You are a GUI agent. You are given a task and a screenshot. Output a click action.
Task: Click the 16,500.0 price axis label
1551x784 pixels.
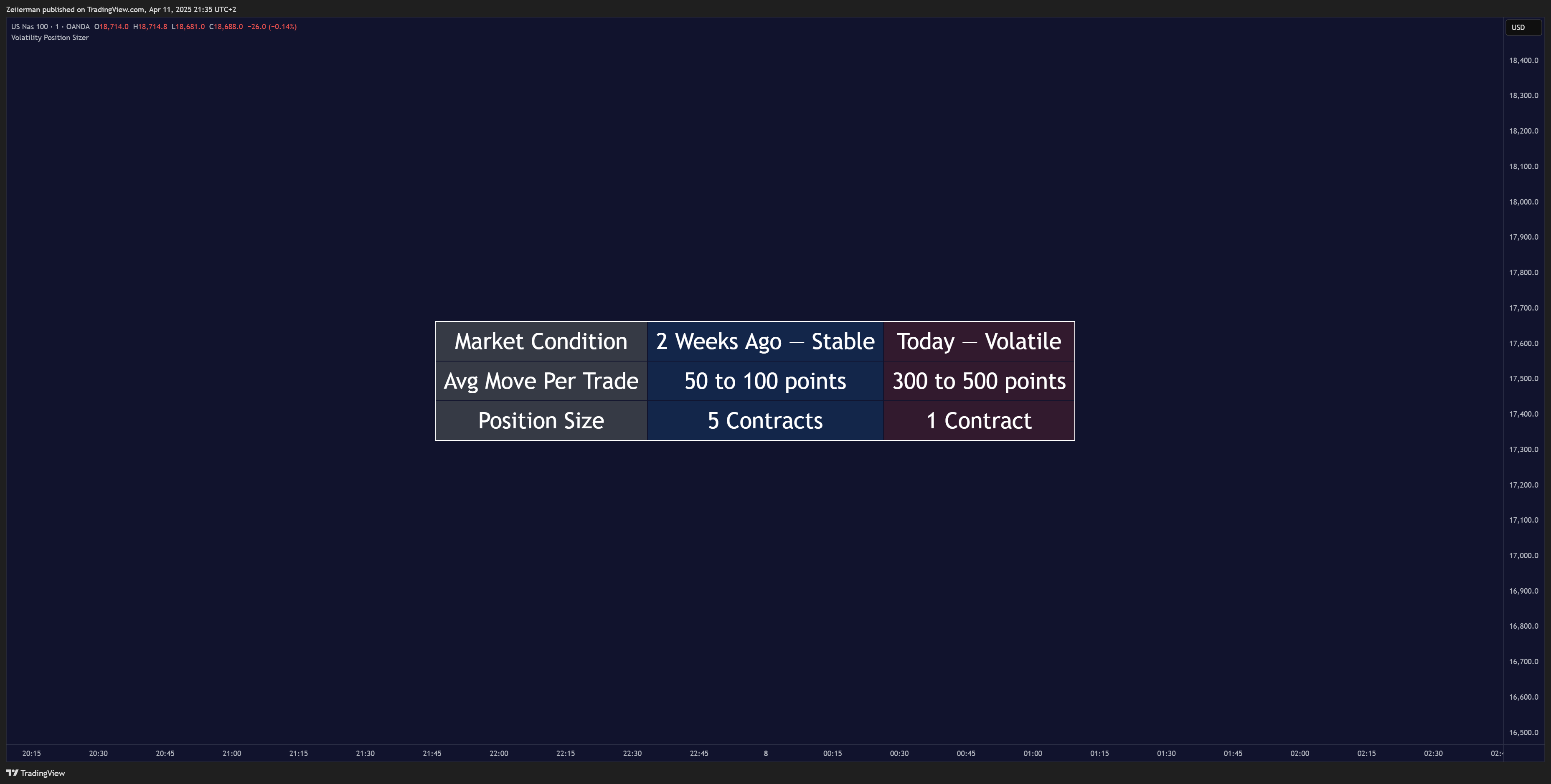[x=1523, y=732]
